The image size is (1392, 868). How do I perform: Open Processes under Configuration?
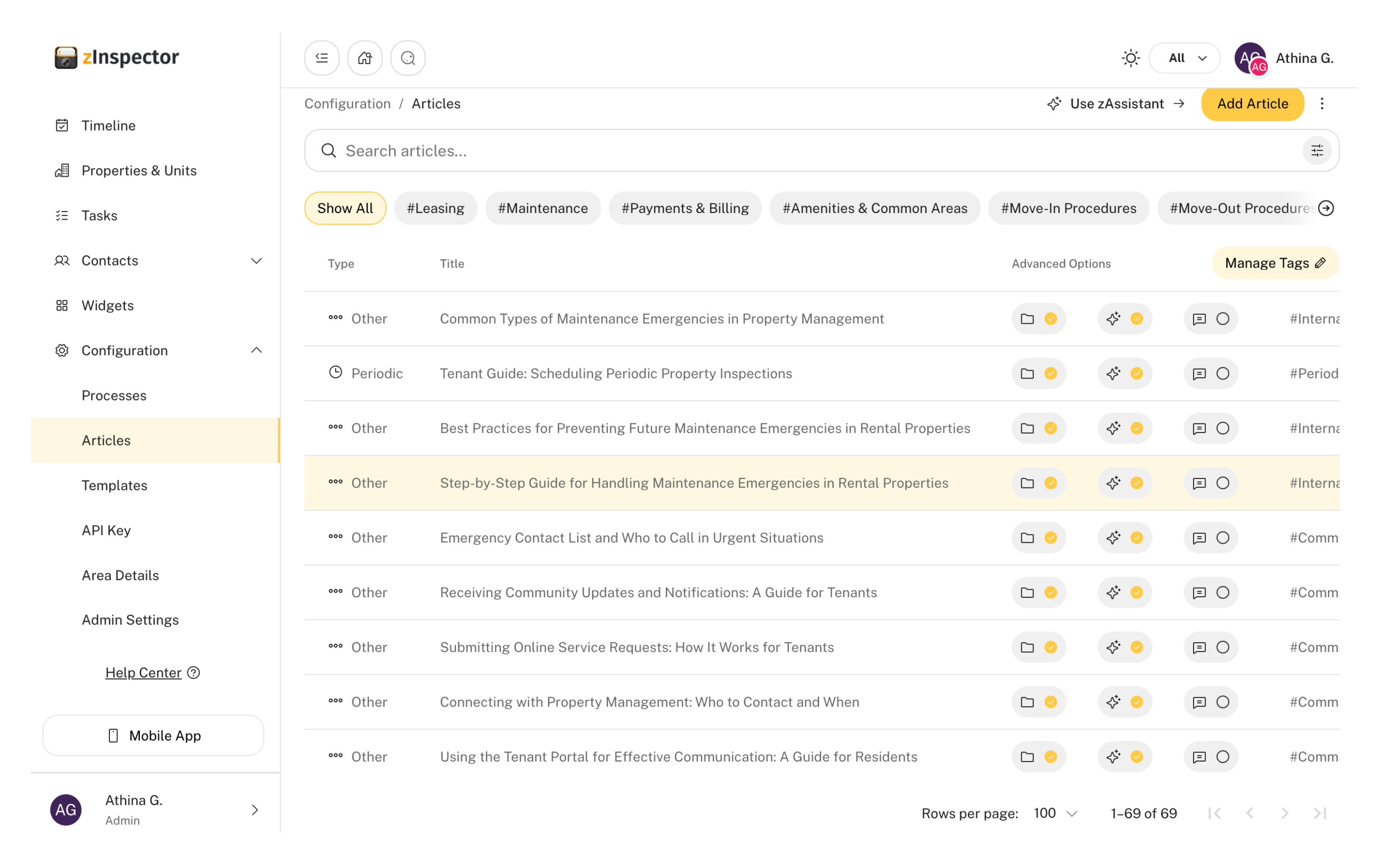[x=114, y=396]
